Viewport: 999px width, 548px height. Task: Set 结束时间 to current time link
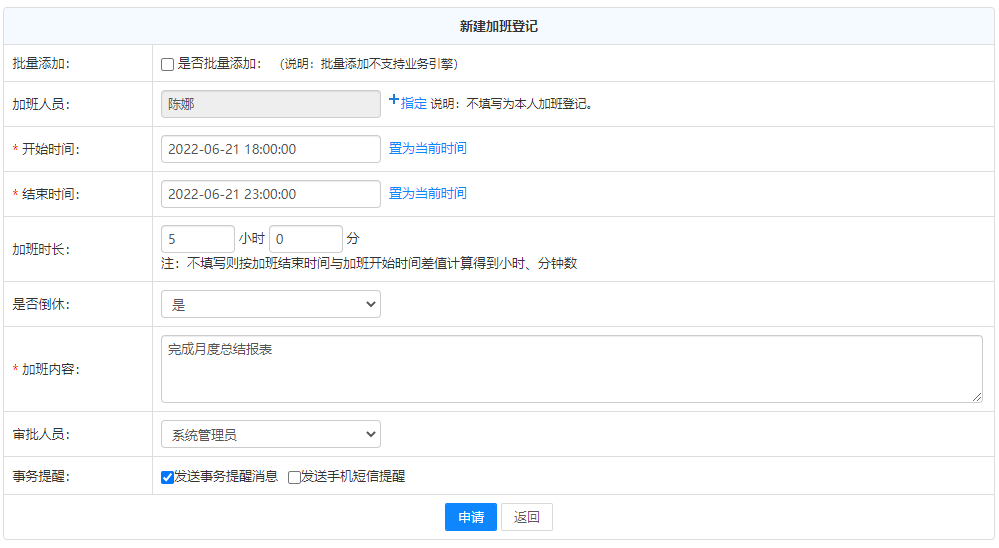[x=427, y=193]
